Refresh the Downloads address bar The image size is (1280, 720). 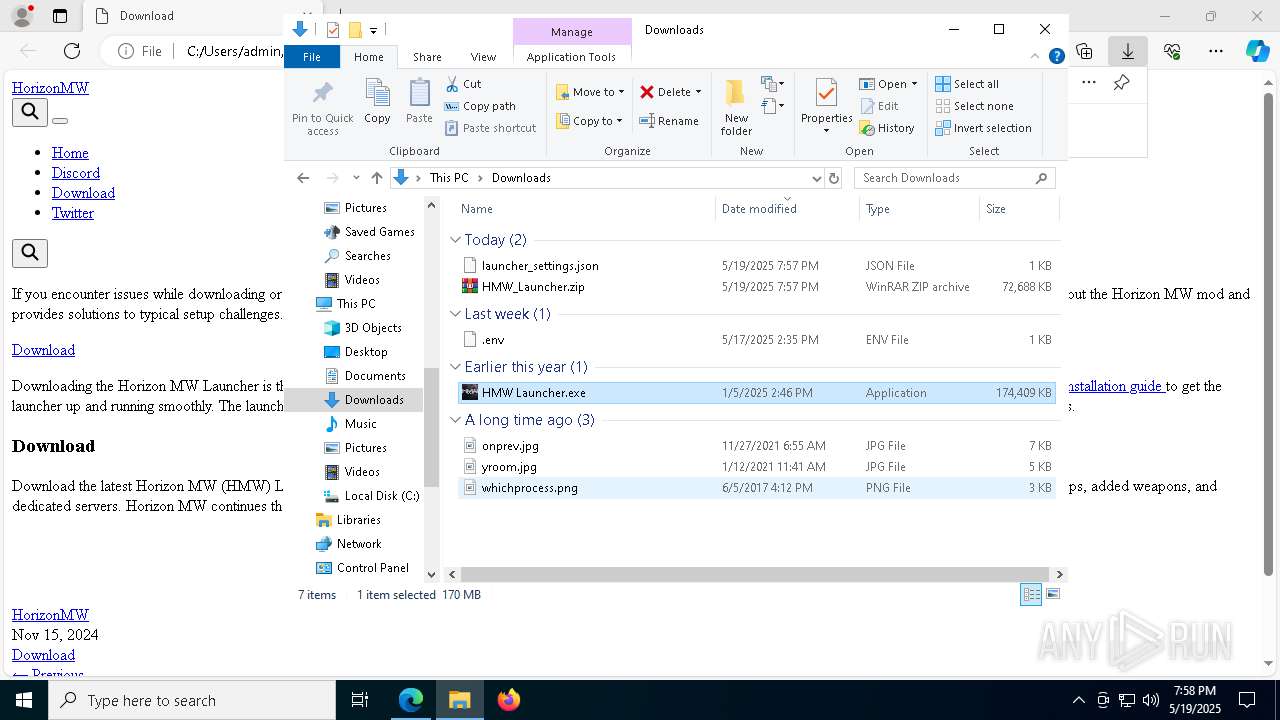tap(834, 178)
